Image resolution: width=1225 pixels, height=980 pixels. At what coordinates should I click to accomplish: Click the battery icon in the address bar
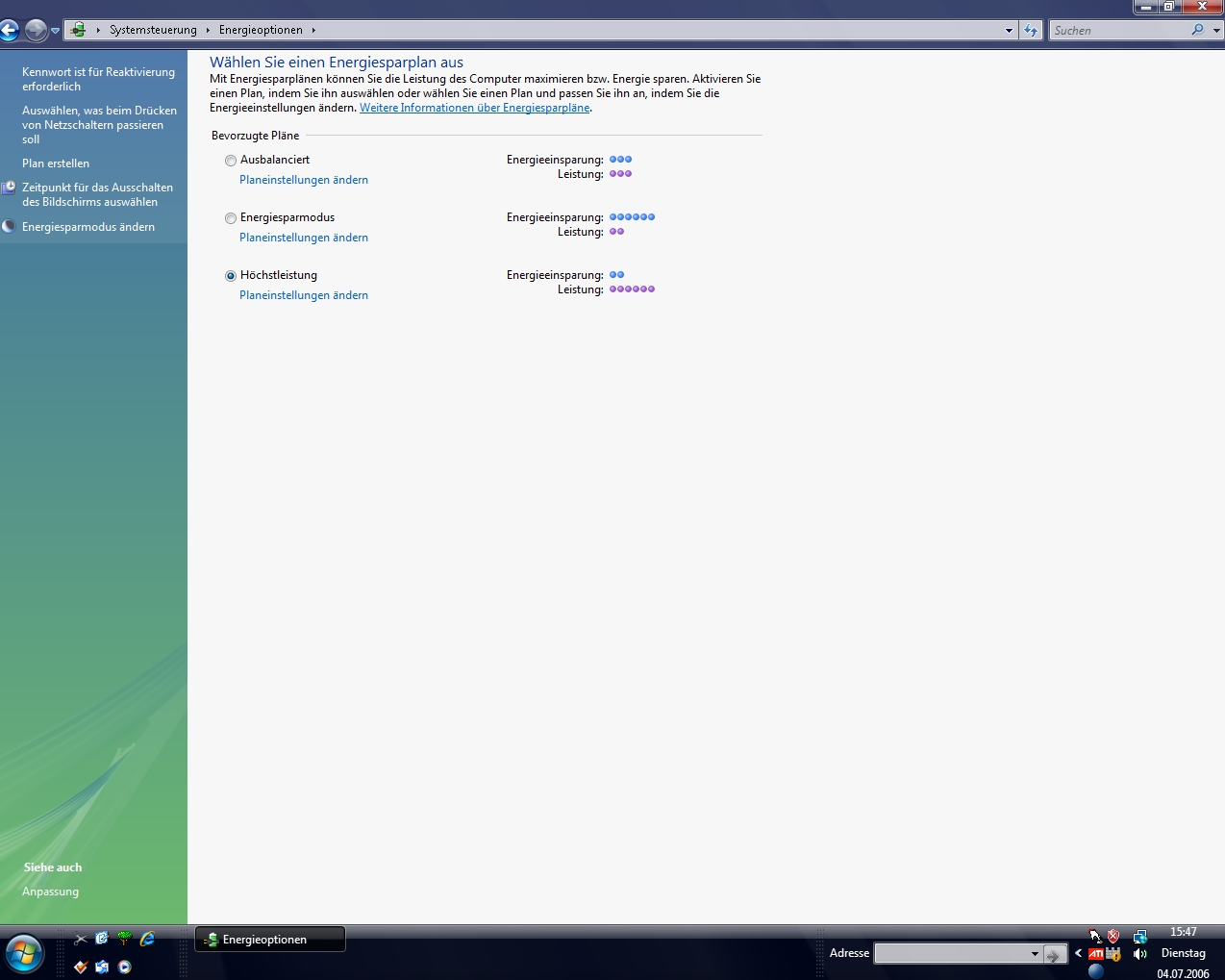pos(78,30)
